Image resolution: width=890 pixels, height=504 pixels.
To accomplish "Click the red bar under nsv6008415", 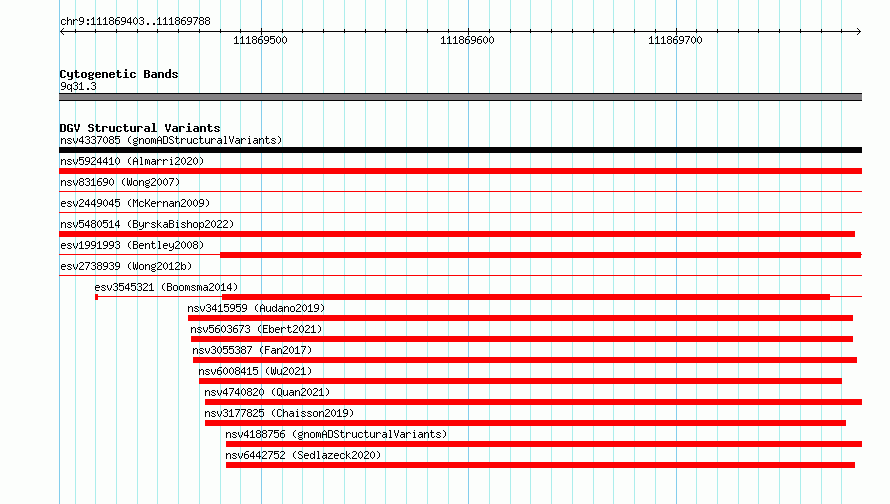I will click(520, 381).
